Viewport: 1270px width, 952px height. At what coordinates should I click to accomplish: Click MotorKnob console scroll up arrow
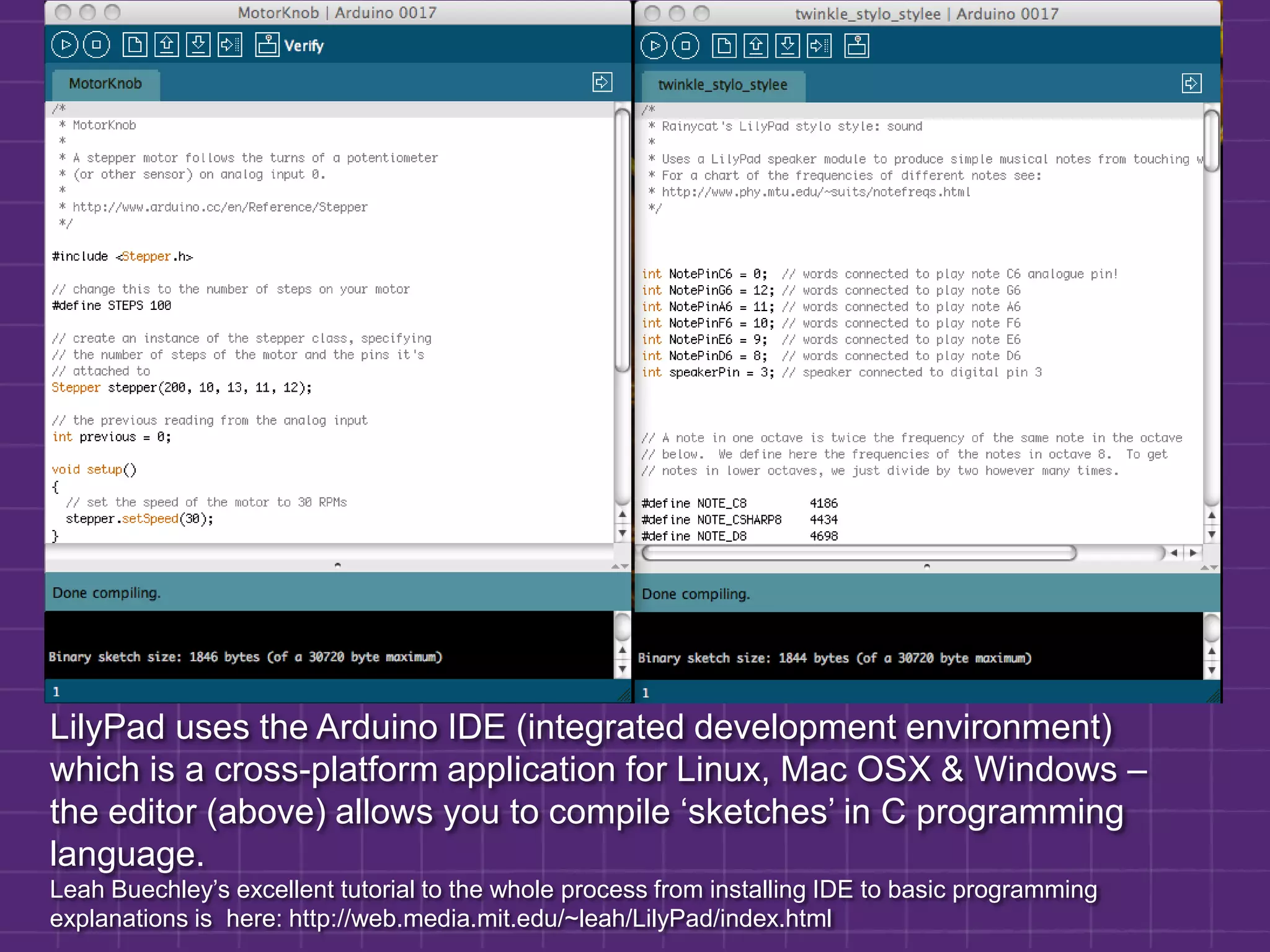(x=623, y=650)
